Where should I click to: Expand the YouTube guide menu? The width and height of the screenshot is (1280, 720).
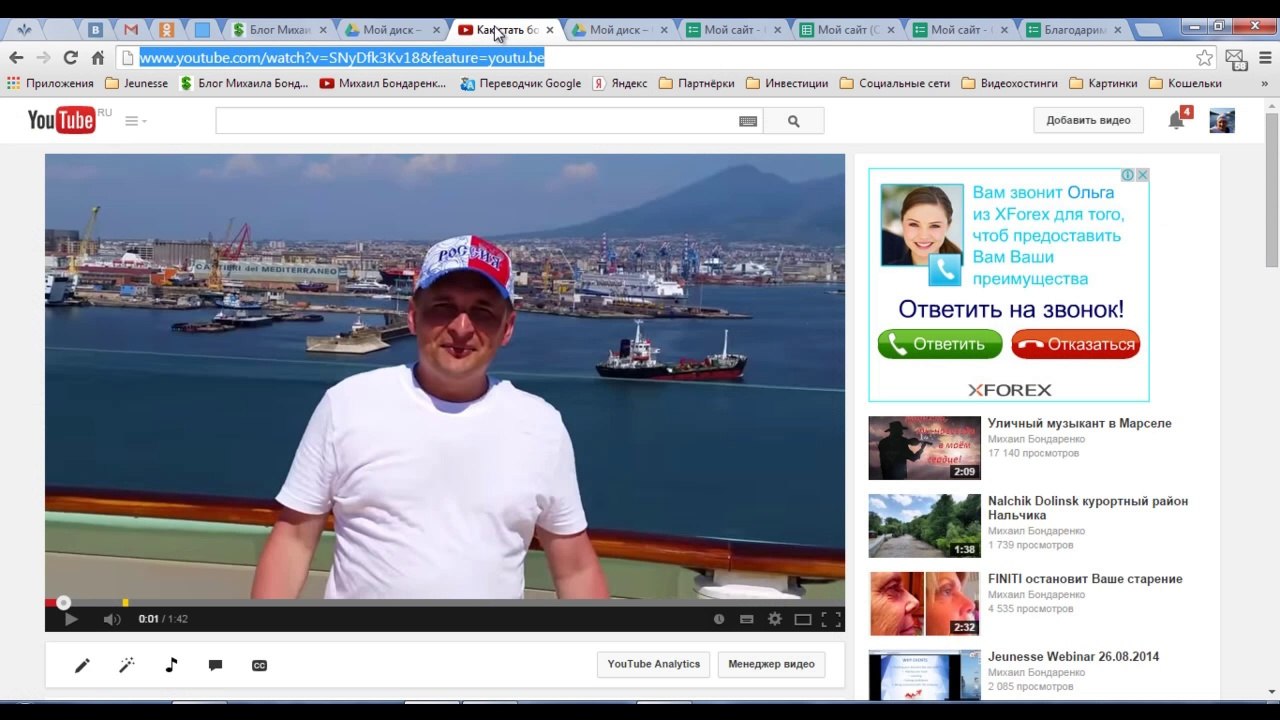[135, 121]
